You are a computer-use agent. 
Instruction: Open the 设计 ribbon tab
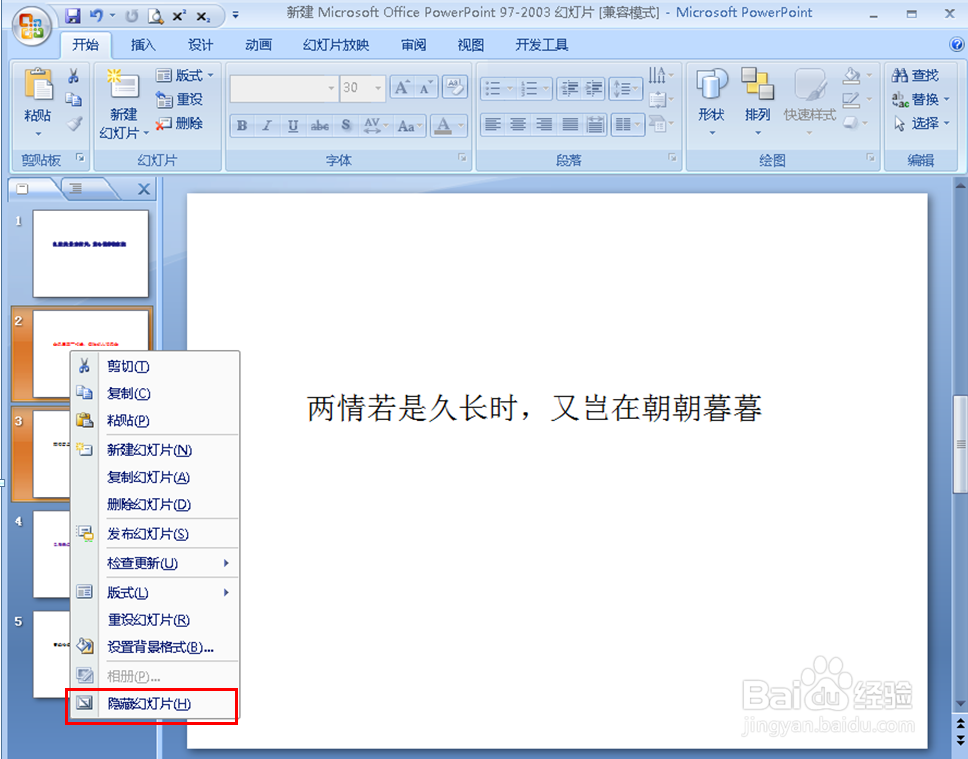coord(200,44)
